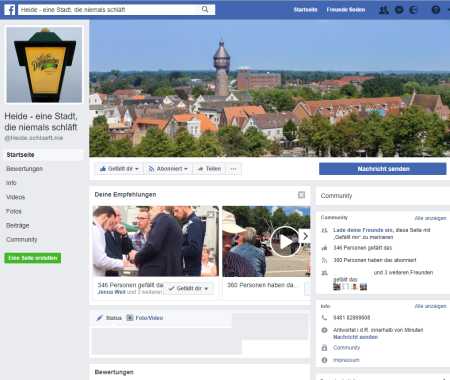Open the cover photo of Heide
The width and height of the screenshot is (450, 380).
point(269,88)
